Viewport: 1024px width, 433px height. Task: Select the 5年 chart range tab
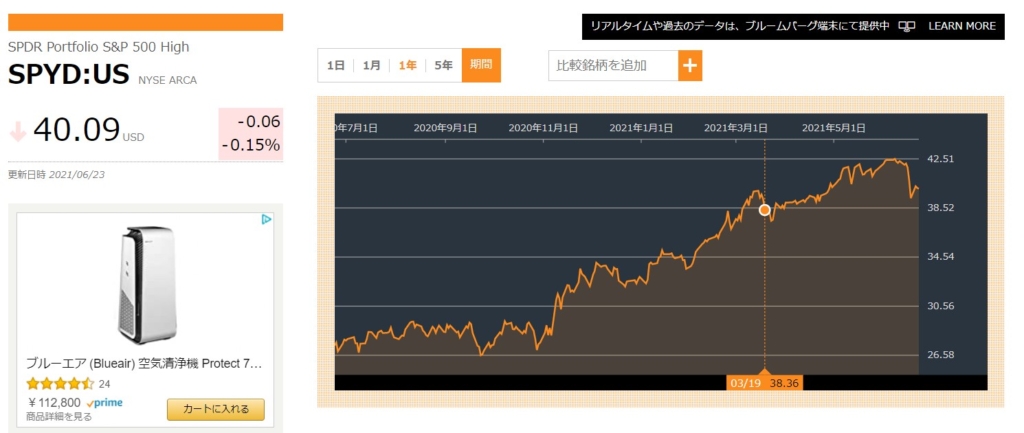[x=443, y=65]
